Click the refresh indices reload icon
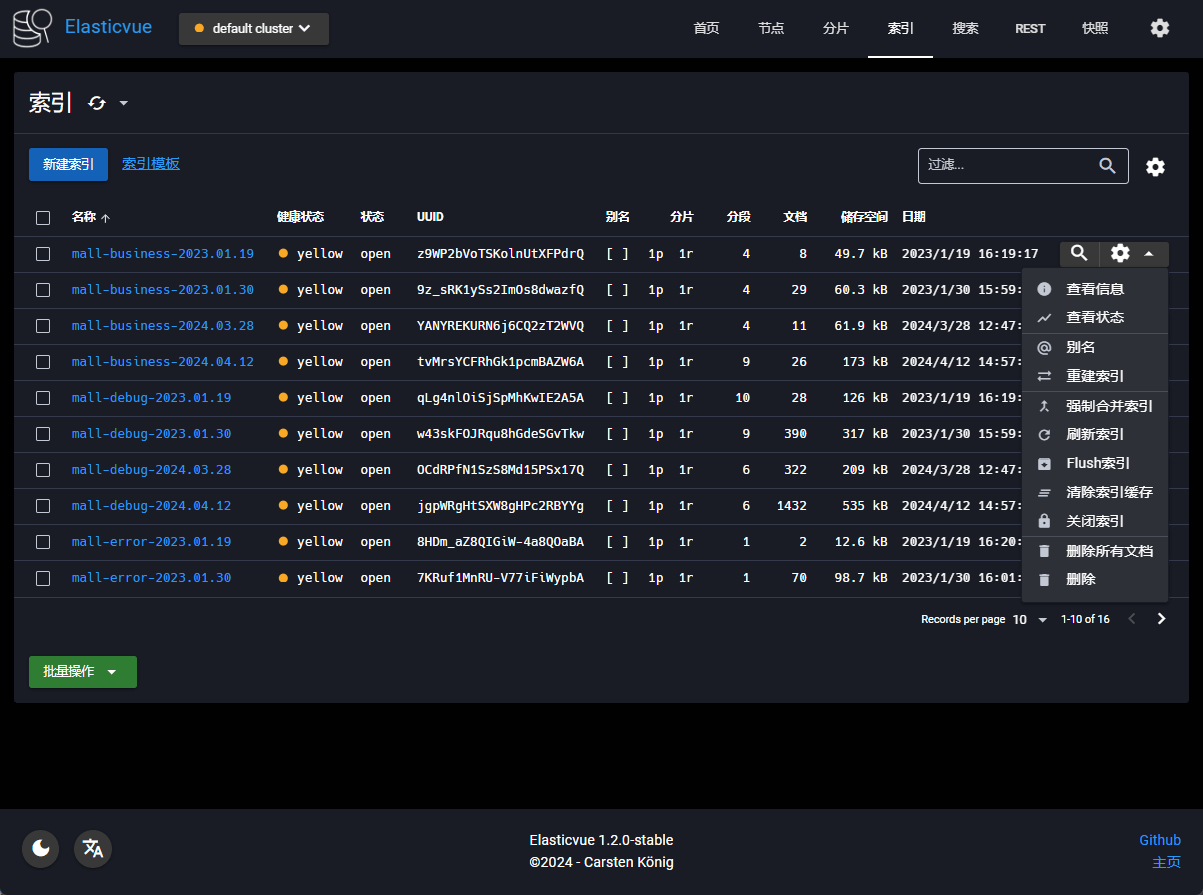Screen dimensions: 1203x895 97,103
